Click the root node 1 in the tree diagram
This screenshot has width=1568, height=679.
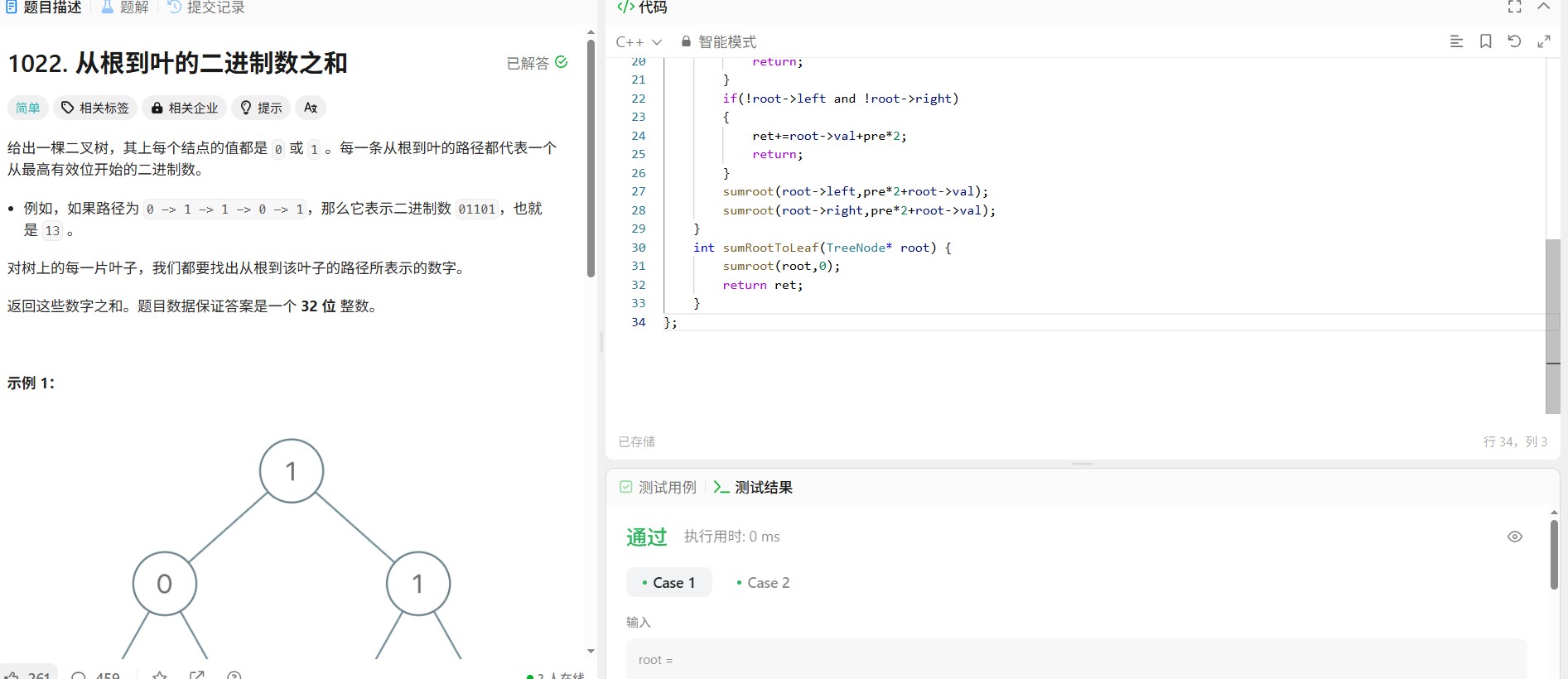pos(292,471)
